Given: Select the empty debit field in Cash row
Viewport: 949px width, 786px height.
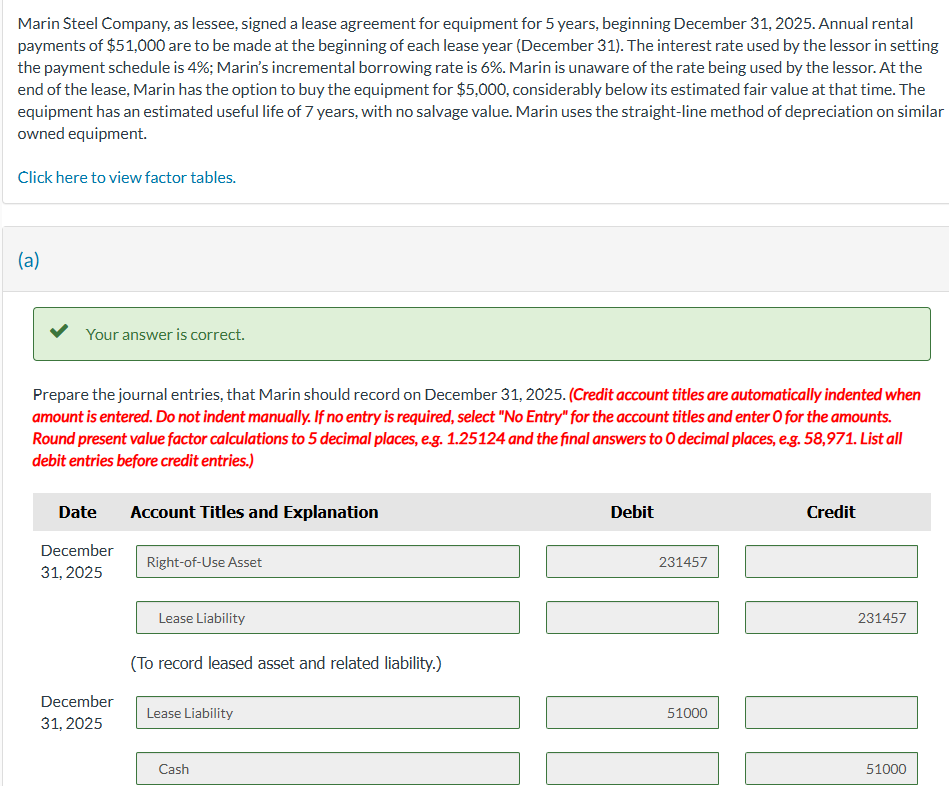Looking at the screenshot, I should click(x=632, y=768).
